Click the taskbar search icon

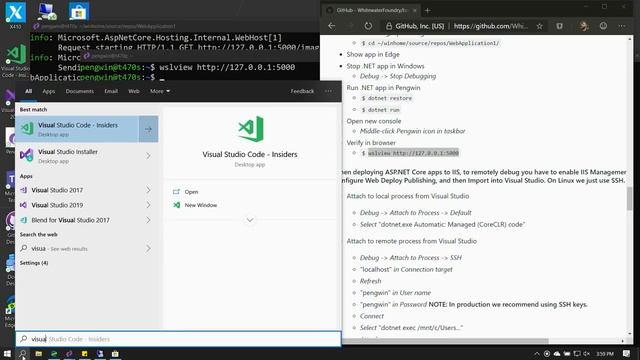click(x=23, y=353)
